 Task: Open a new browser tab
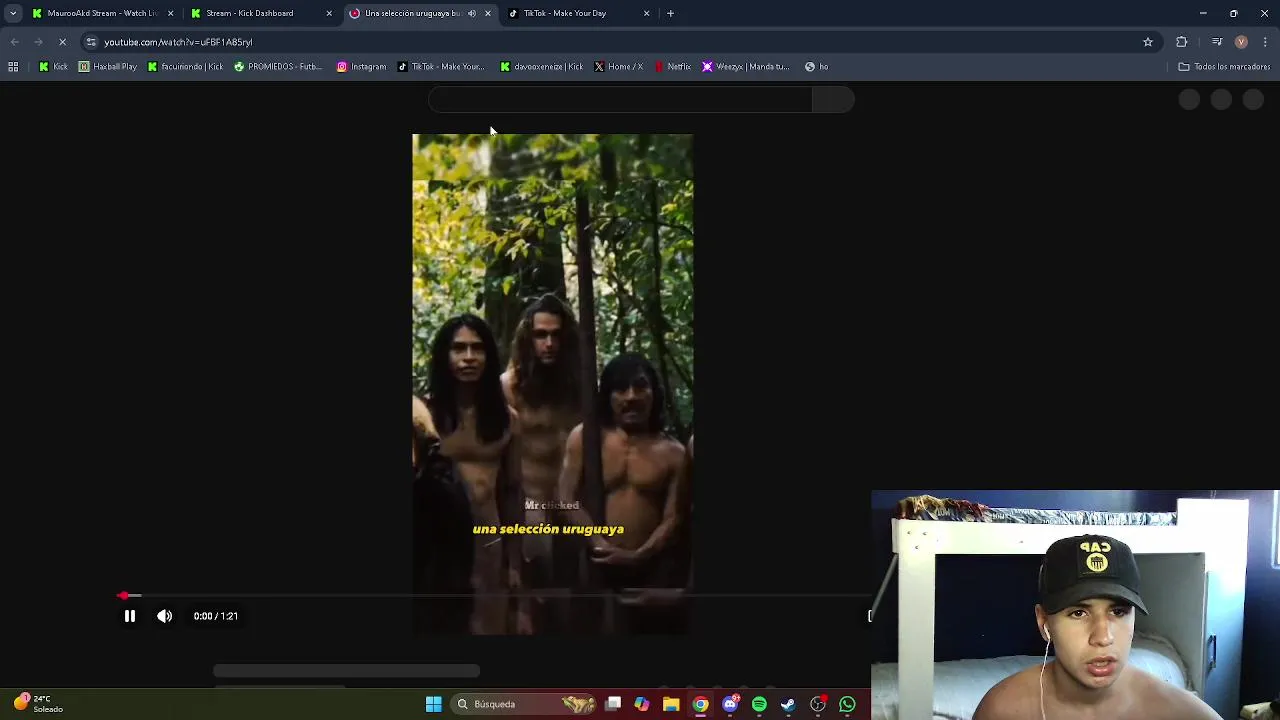[x=670, y=13]
